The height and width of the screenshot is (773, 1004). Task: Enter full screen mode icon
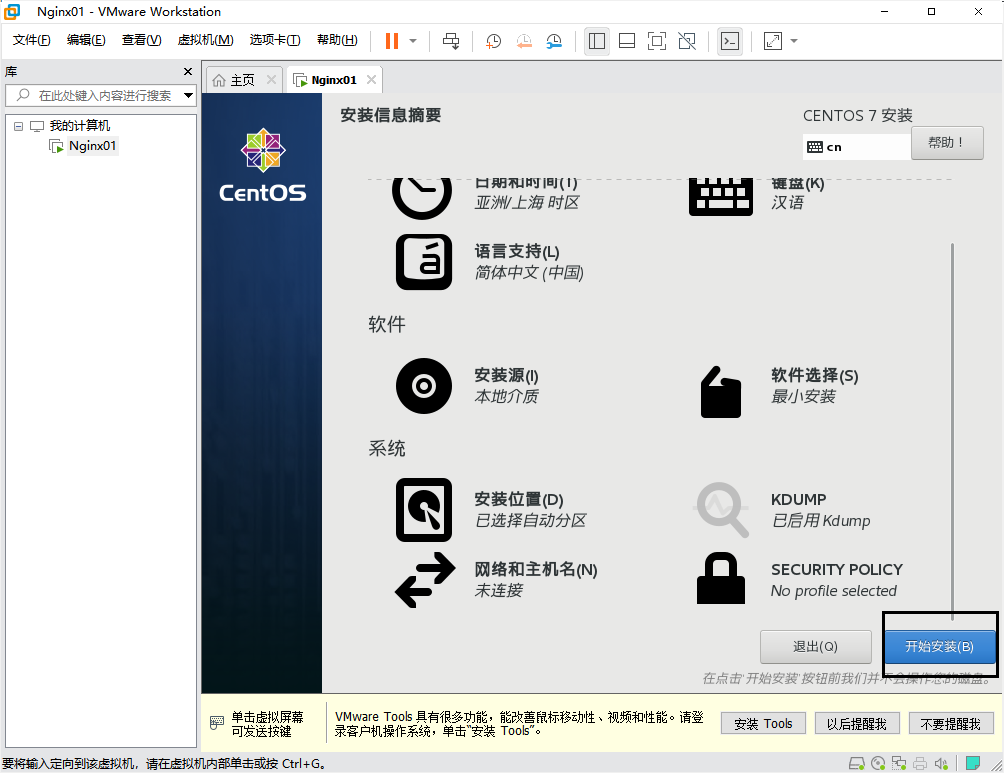657,41
